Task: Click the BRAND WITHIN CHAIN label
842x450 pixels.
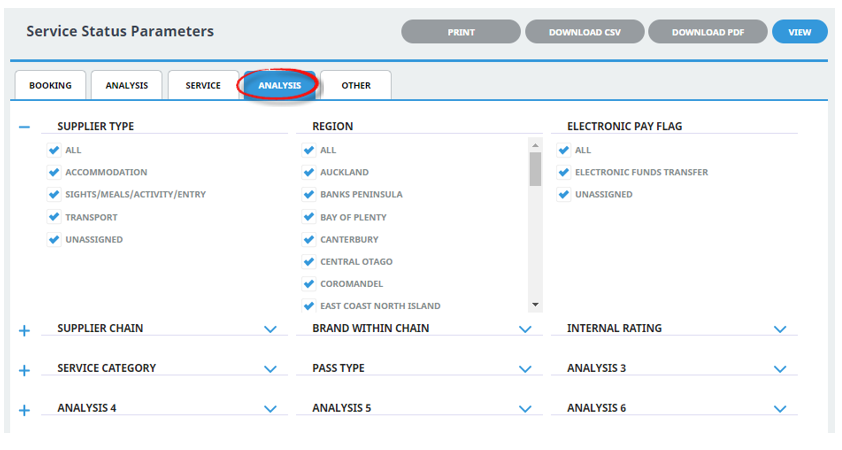Action: (x=371, y=328)
